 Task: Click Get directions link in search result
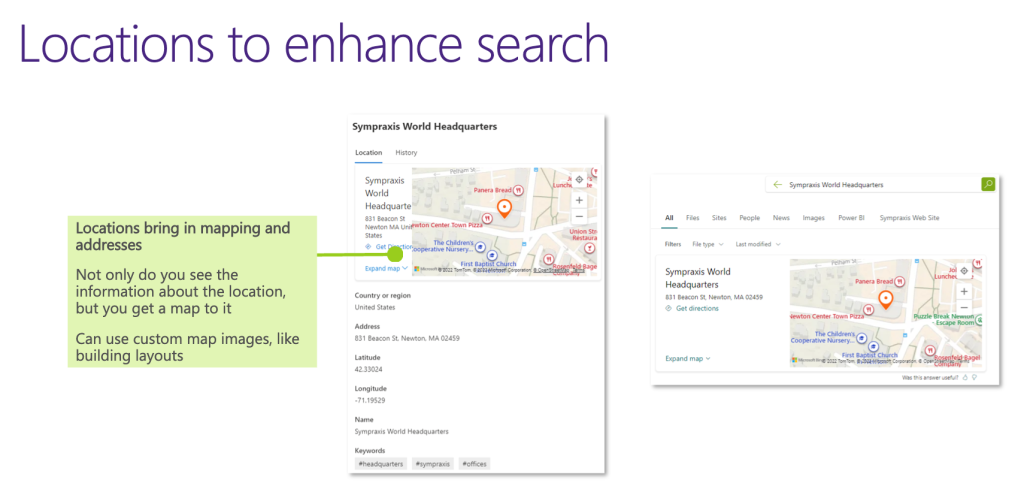tap(696, 309)
